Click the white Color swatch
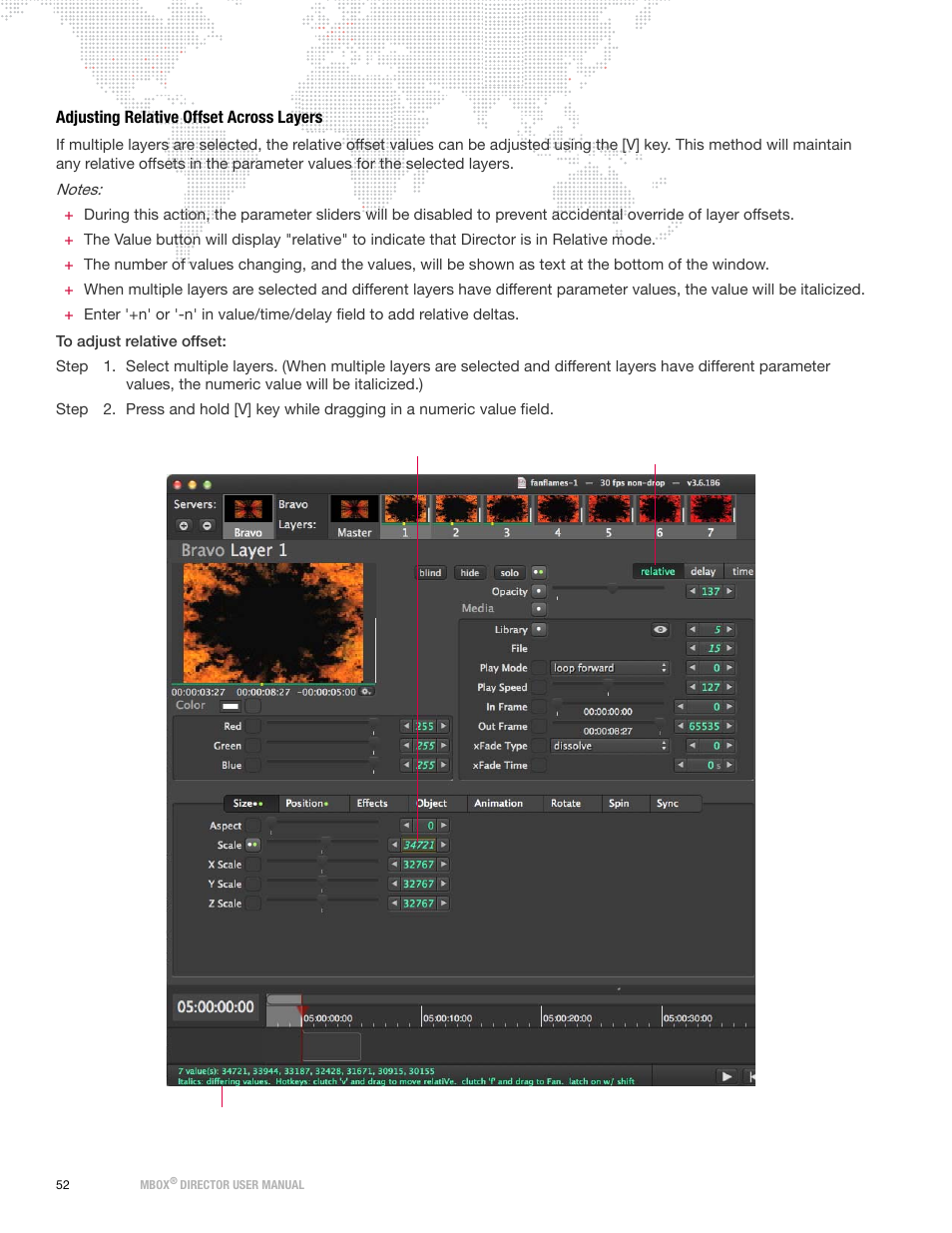The image size is (952, 1233). pyautogui.click(x=231, y=706)
